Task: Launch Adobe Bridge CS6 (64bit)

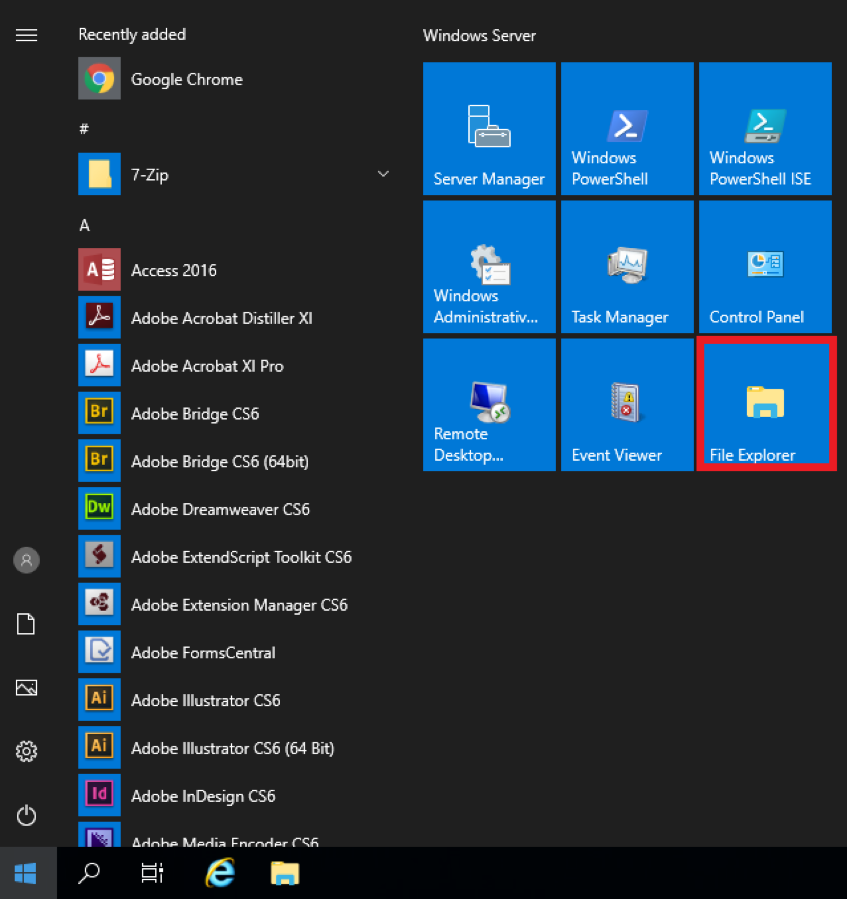Action: coord(235,461)
